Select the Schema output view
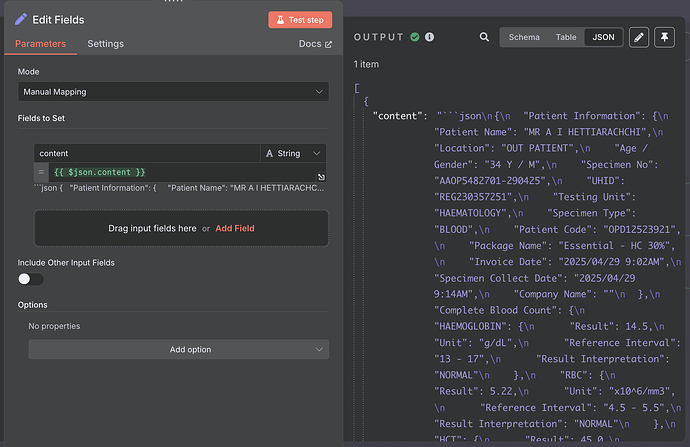Image resolution: width=690 pixels, height=447 pixels. (x=524, y=37)
